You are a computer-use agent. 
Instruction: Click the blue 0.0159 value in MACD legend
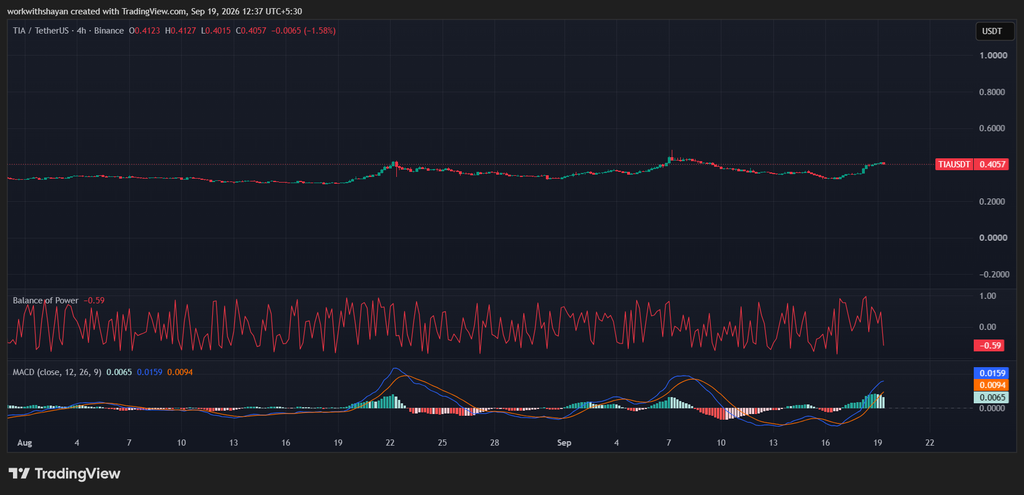pos(150,372)
